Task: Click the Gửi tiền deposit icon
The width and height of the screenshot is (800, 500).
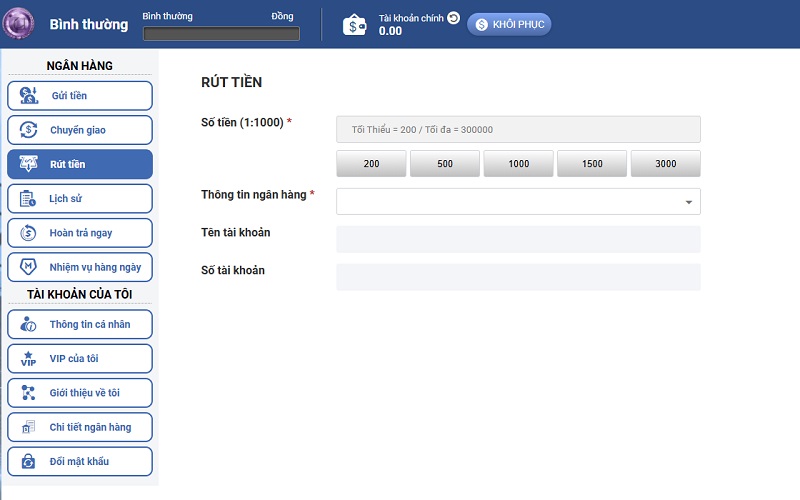Action: tap(29, 96)
